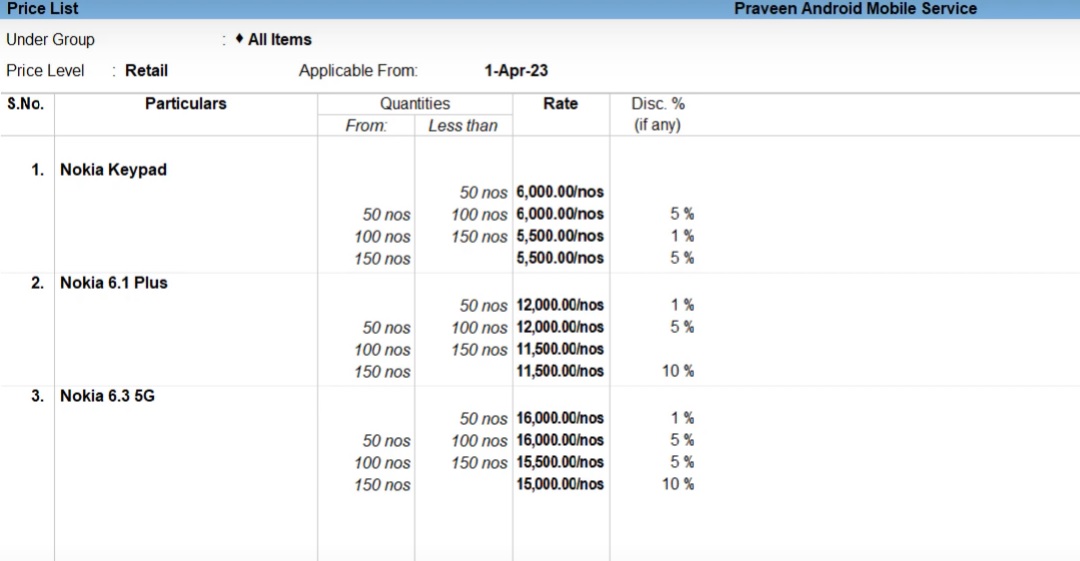Click the Under Group label
Viewport: 1080px width, 561px height.
click(x=50, y=40)
